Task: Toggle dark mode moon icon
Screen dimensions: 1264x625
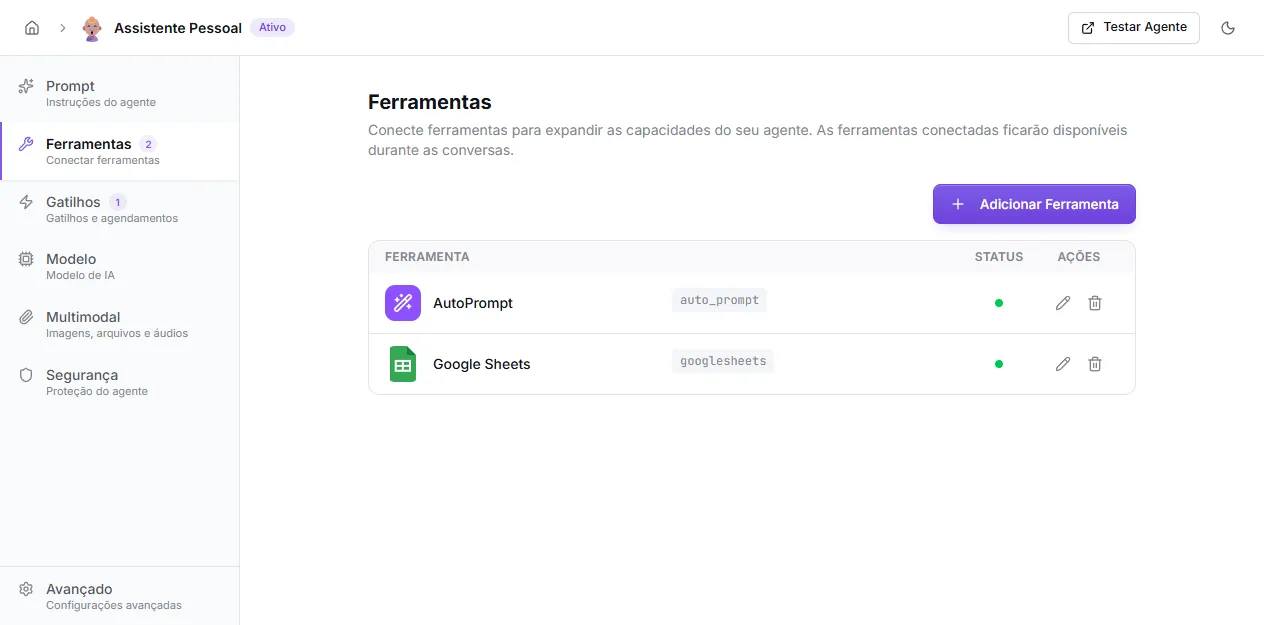Action: click(x=1229, y=28)
